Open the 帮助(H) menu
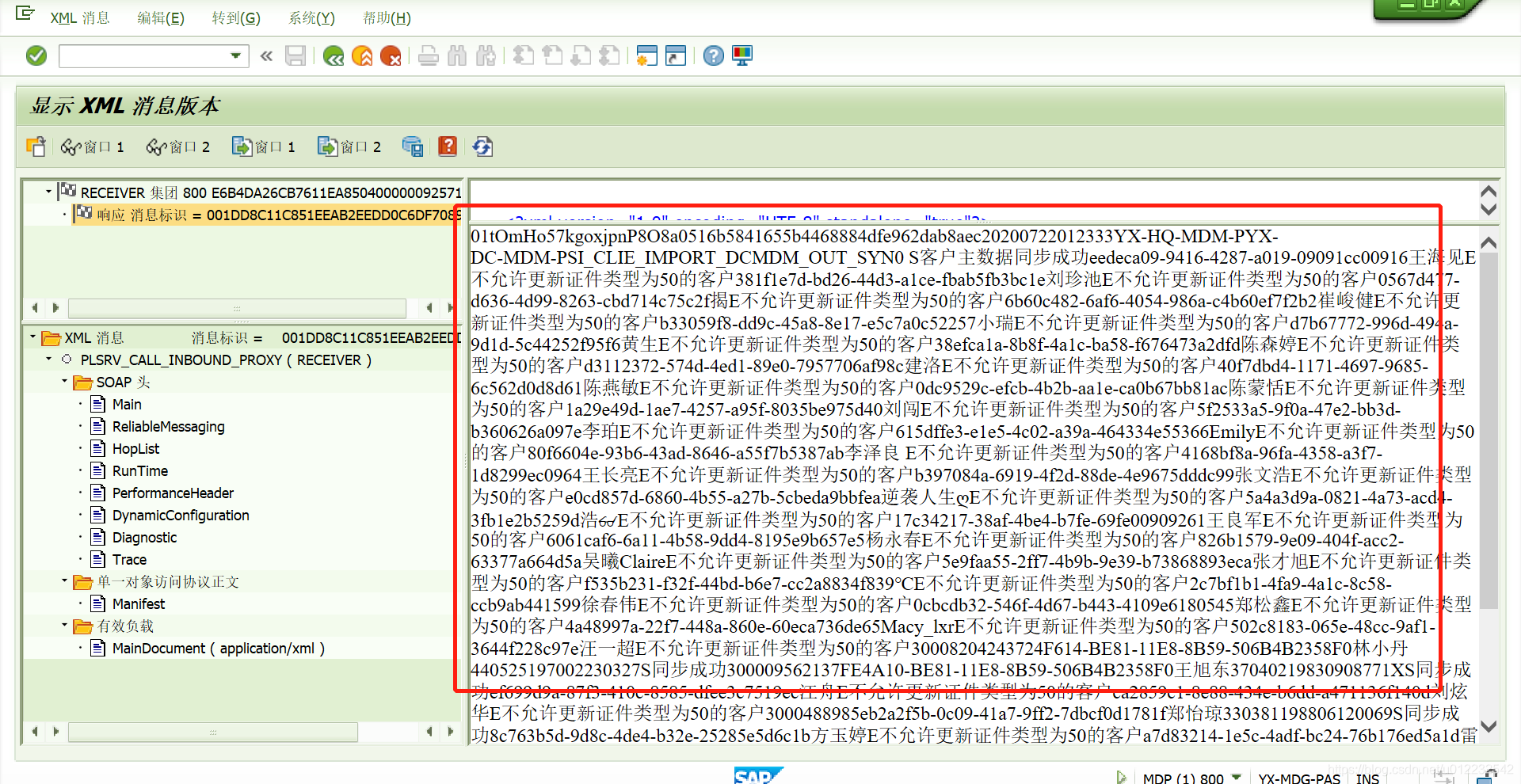 (x=387, y=17)
